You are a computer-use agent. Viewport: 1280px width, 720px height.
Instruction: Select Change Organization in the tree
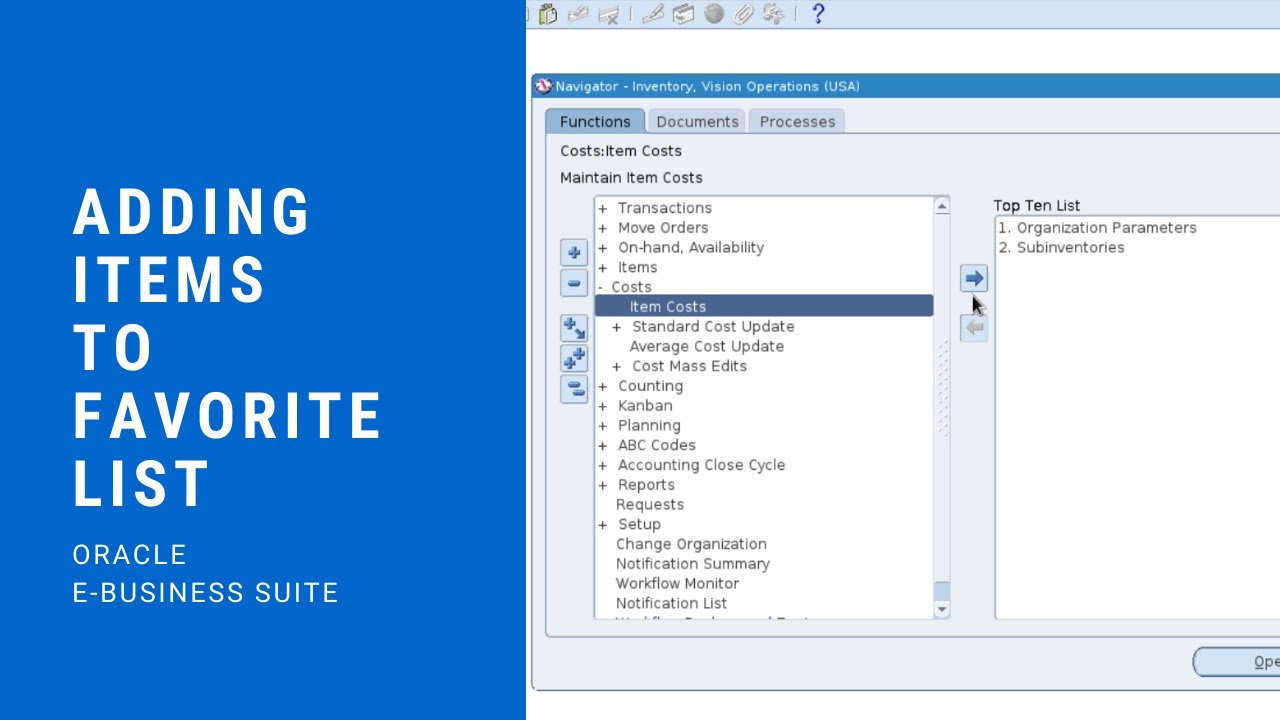[x=691, y=544]
